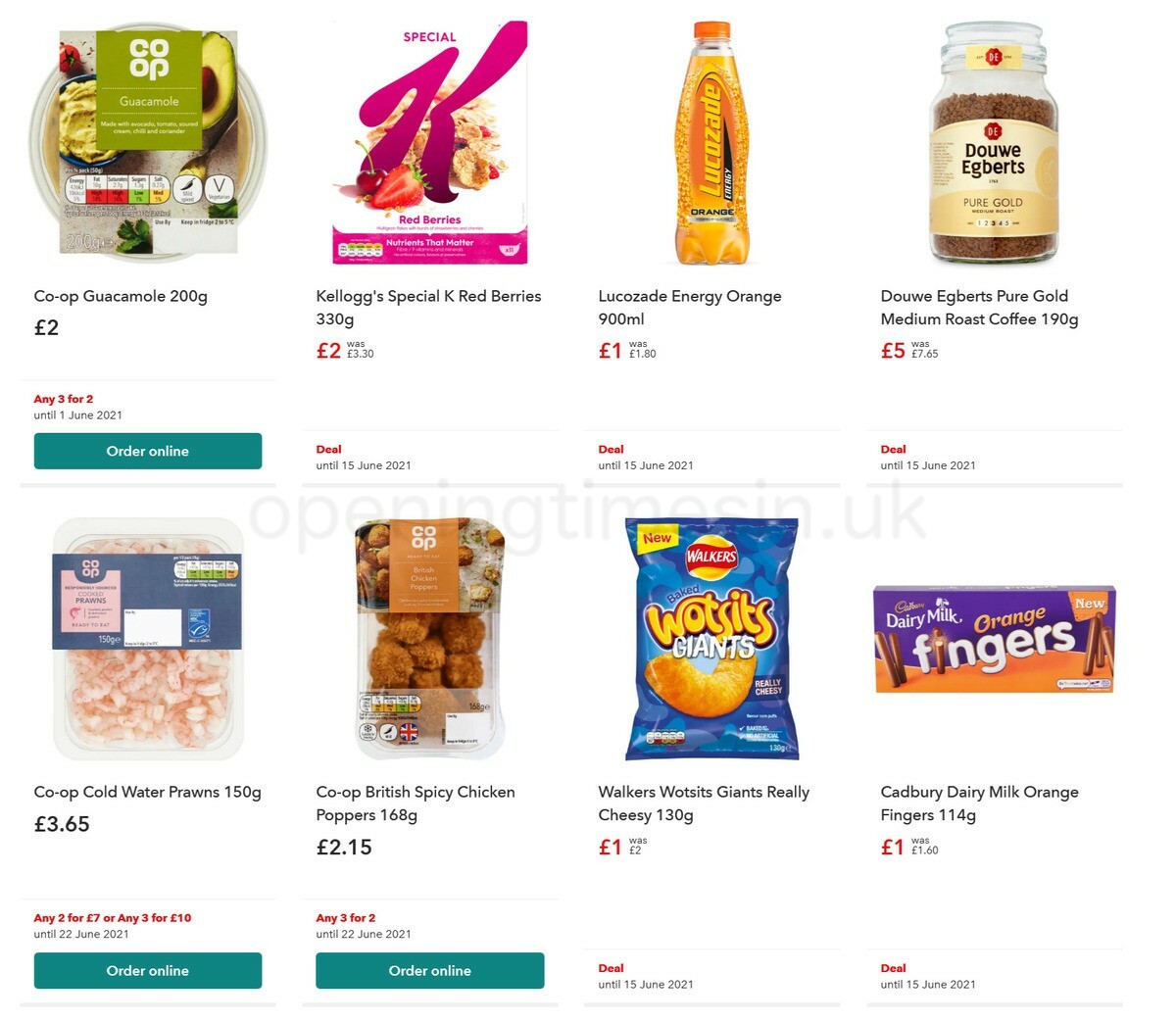Click the Deal label under Special K

[x=328, y=449]
